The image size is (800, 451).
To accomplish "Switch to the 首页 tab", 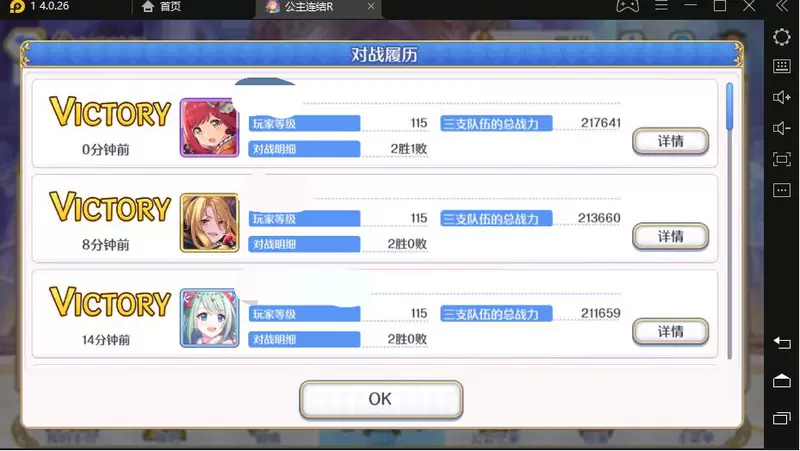I will coord(161,7).
